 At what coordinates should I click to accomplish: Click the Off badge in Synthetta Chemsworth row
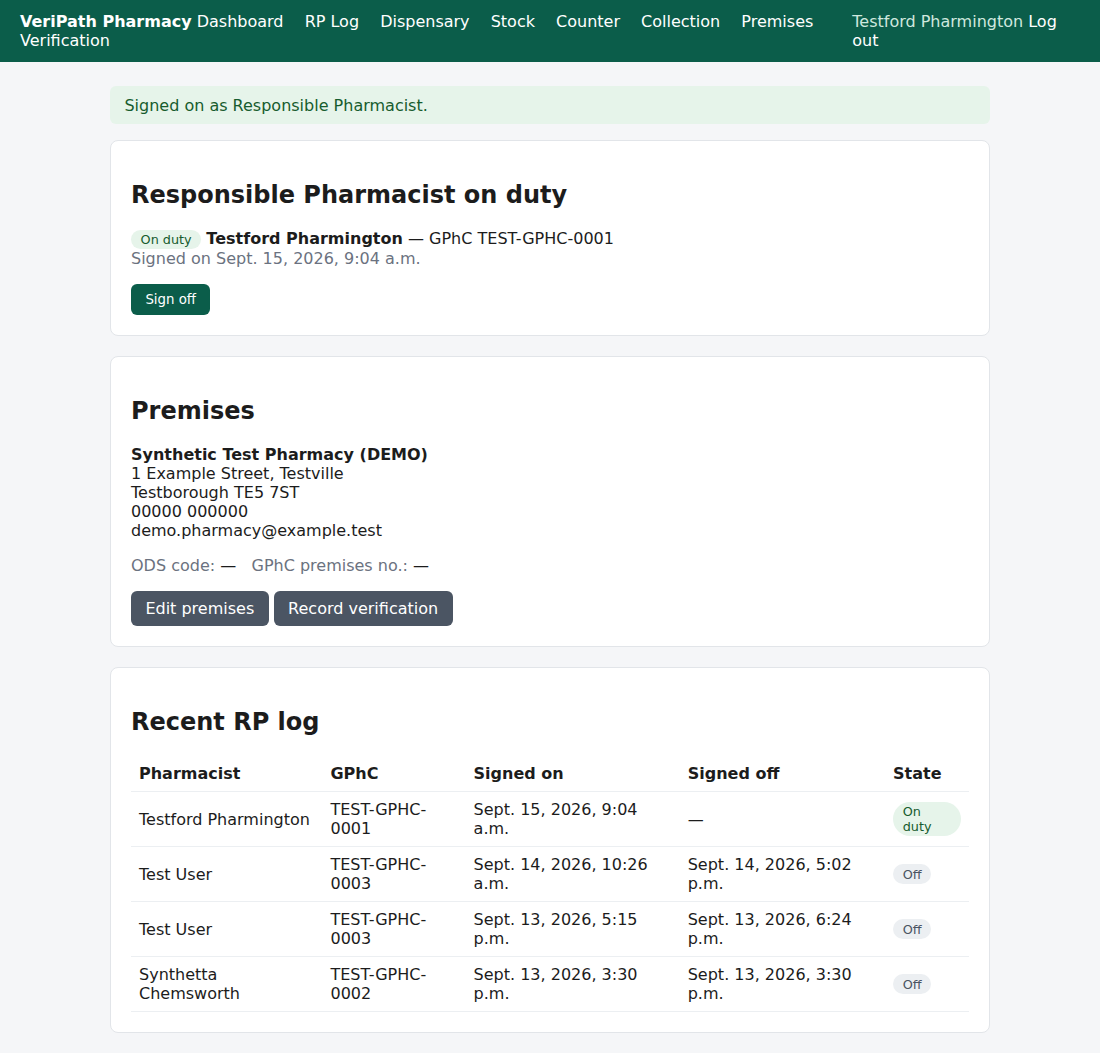(x=911, y=984)
